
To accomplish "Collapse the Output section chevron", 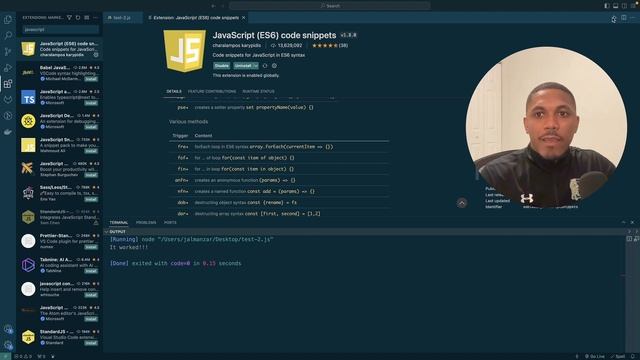I will click(x=107, y=232).
